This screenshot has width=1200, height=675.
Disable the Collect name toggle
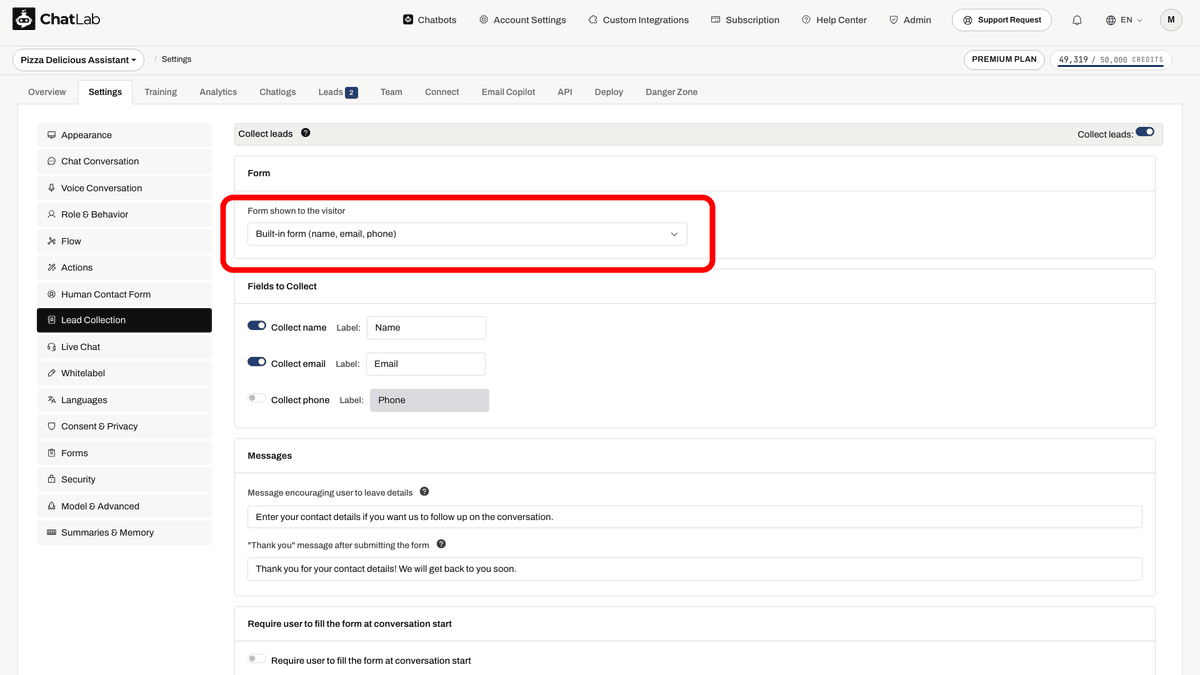point(257,326)
